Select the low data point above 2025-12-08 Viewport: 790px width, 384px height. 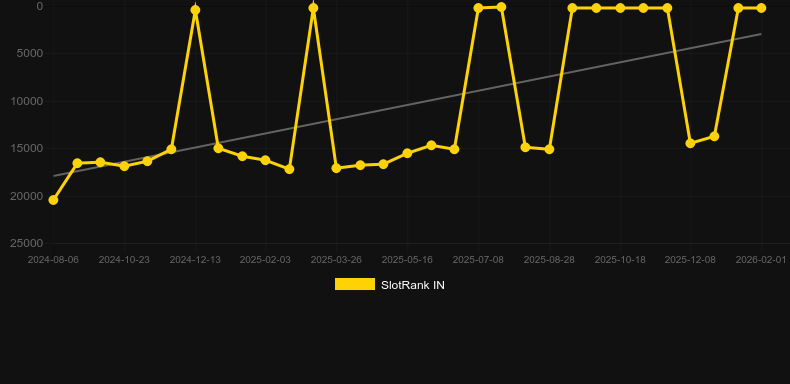[690, 143]
